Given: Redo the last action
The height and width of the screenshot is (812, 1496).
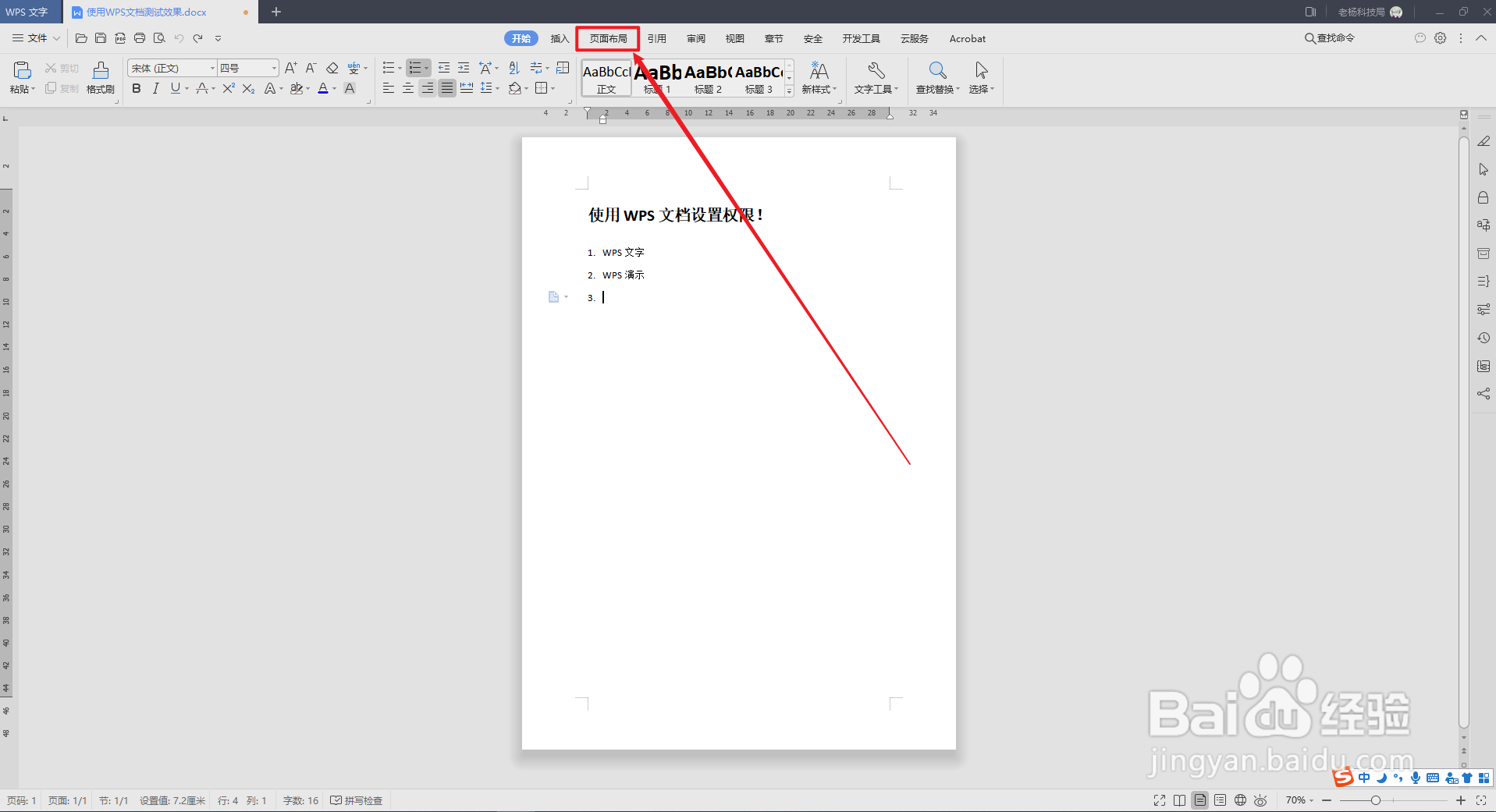Looking at the screenshot, I should point(198,38).
